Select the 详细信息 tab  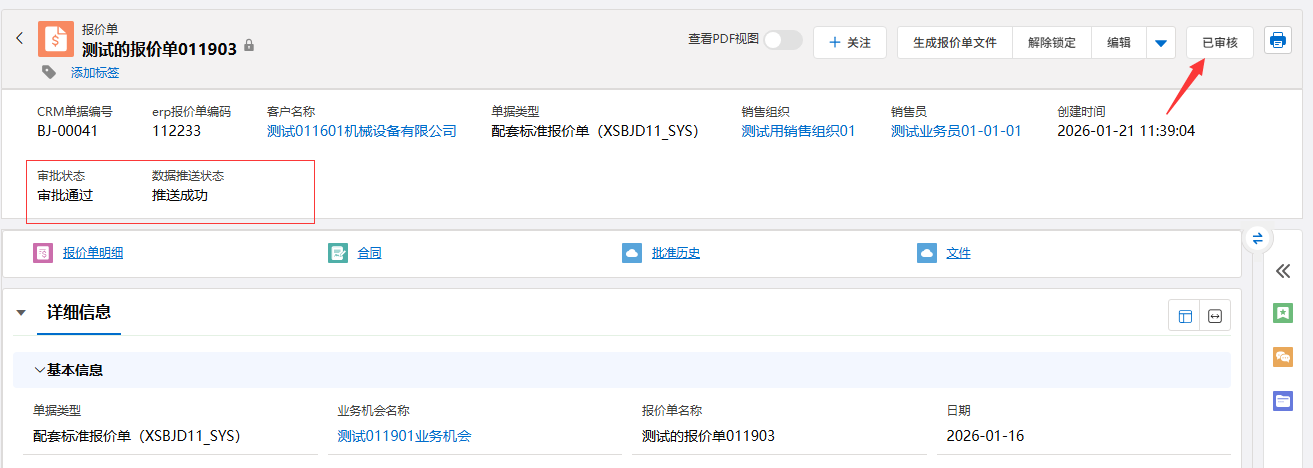tap(79, 312)
